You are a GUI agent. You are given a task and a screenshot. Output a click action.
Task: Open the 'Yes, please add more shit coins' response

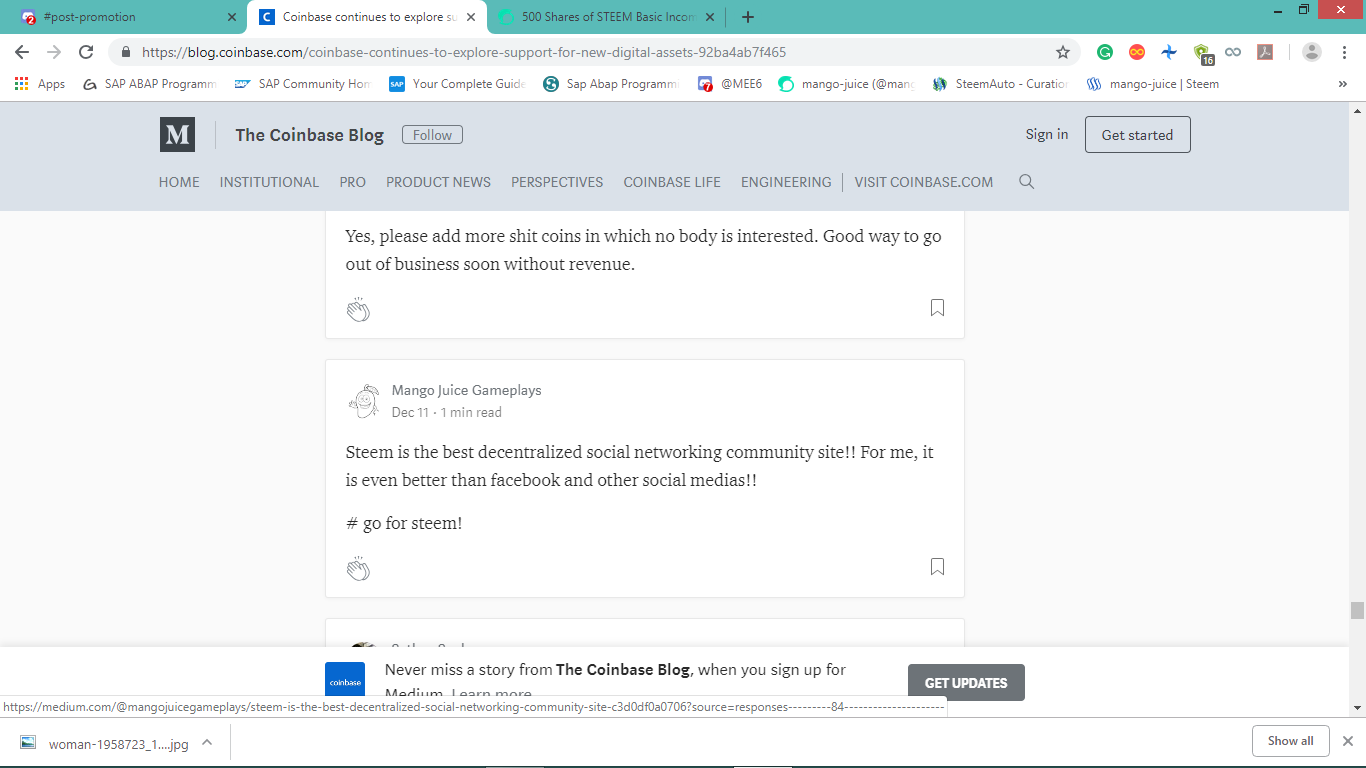(x=644, y=250)
